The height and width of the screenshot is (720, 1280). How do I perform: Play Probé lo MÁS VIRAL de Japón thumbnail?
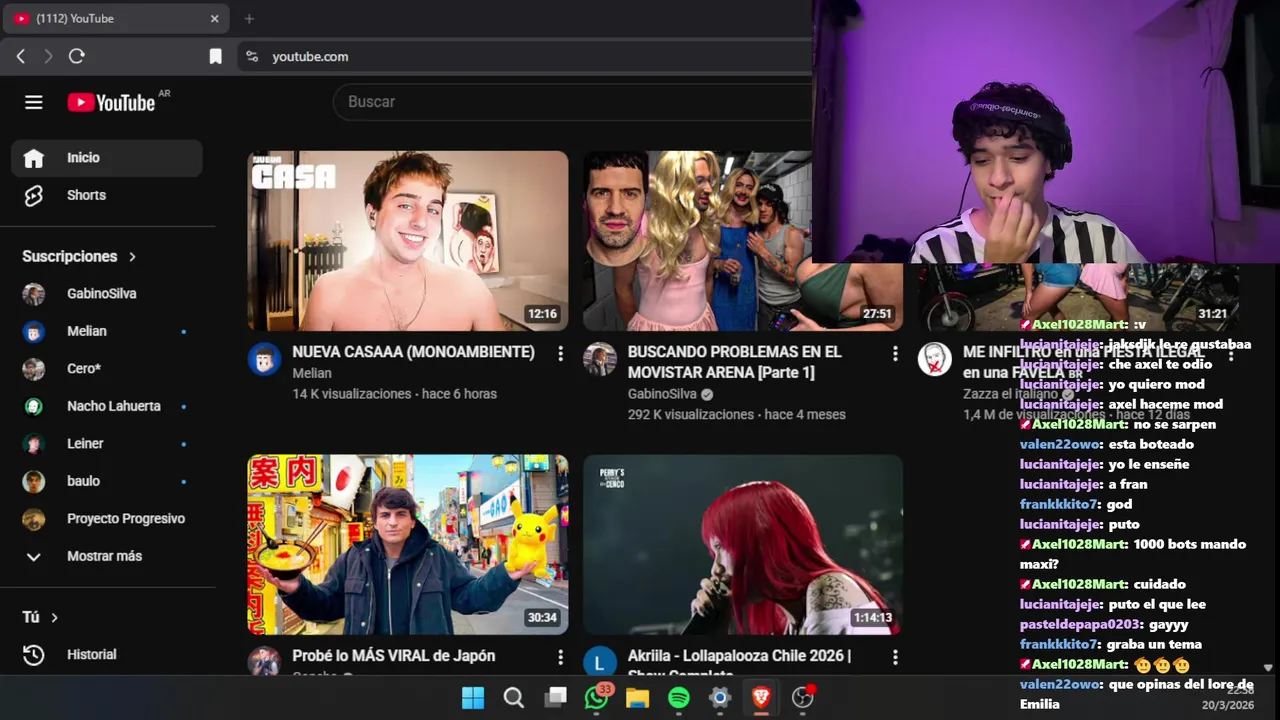[x=408, y=545]
